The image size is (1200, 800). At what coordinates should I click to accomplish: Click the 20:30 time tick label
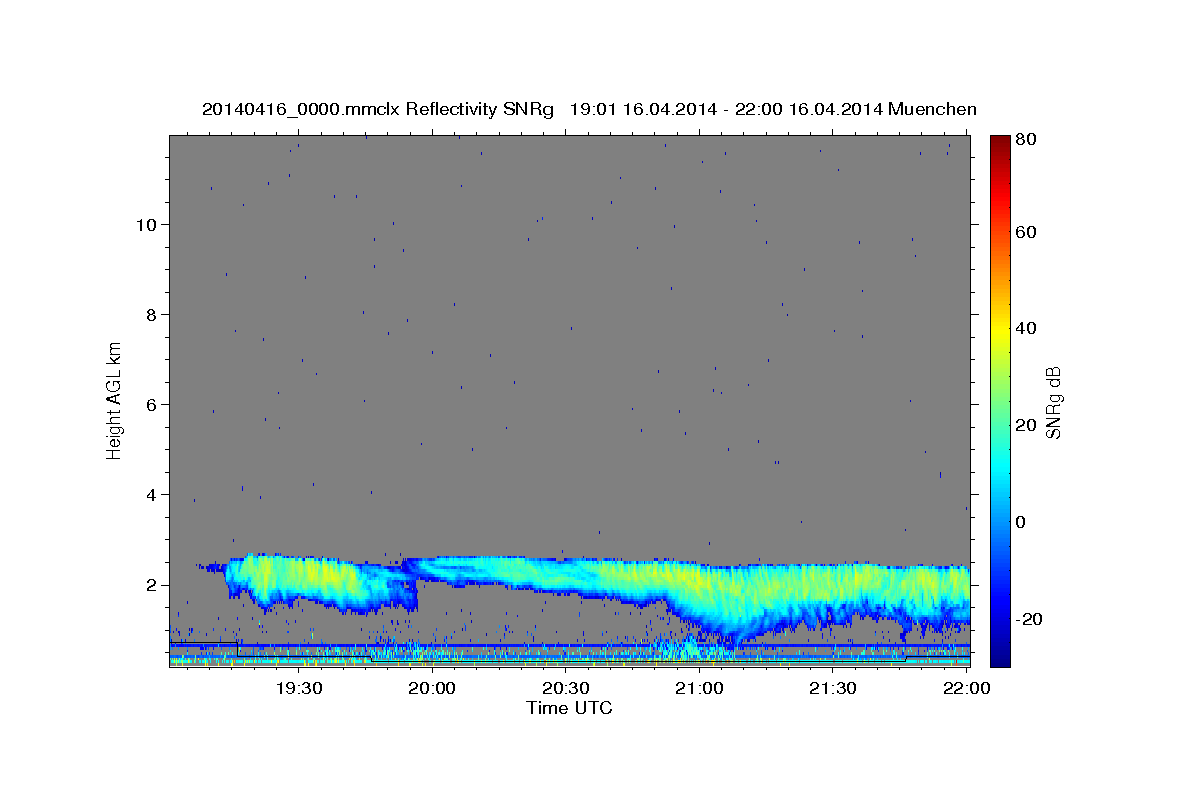(x=565, y=688)
